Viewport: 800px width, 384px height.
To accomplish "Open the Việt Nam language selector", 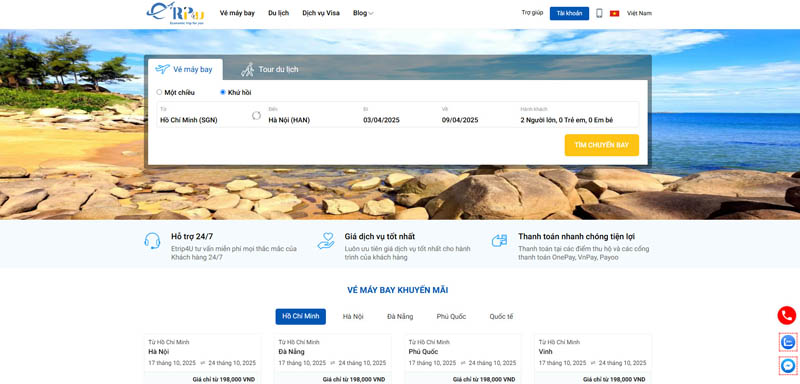I will coord(639,13).
